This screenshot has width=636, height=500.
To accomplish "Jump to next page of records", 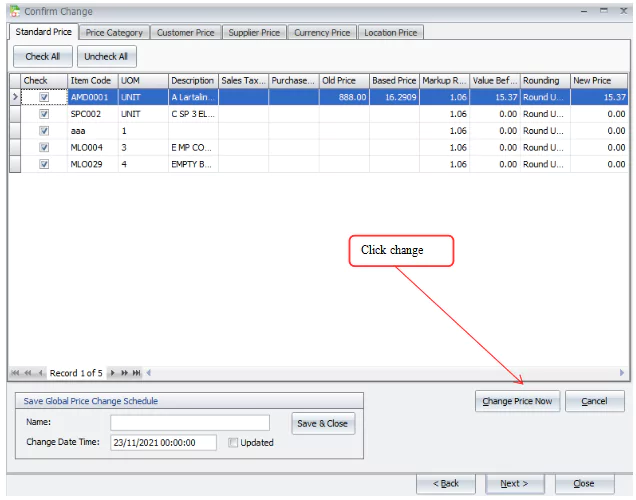I will click(x=124, y=373).
